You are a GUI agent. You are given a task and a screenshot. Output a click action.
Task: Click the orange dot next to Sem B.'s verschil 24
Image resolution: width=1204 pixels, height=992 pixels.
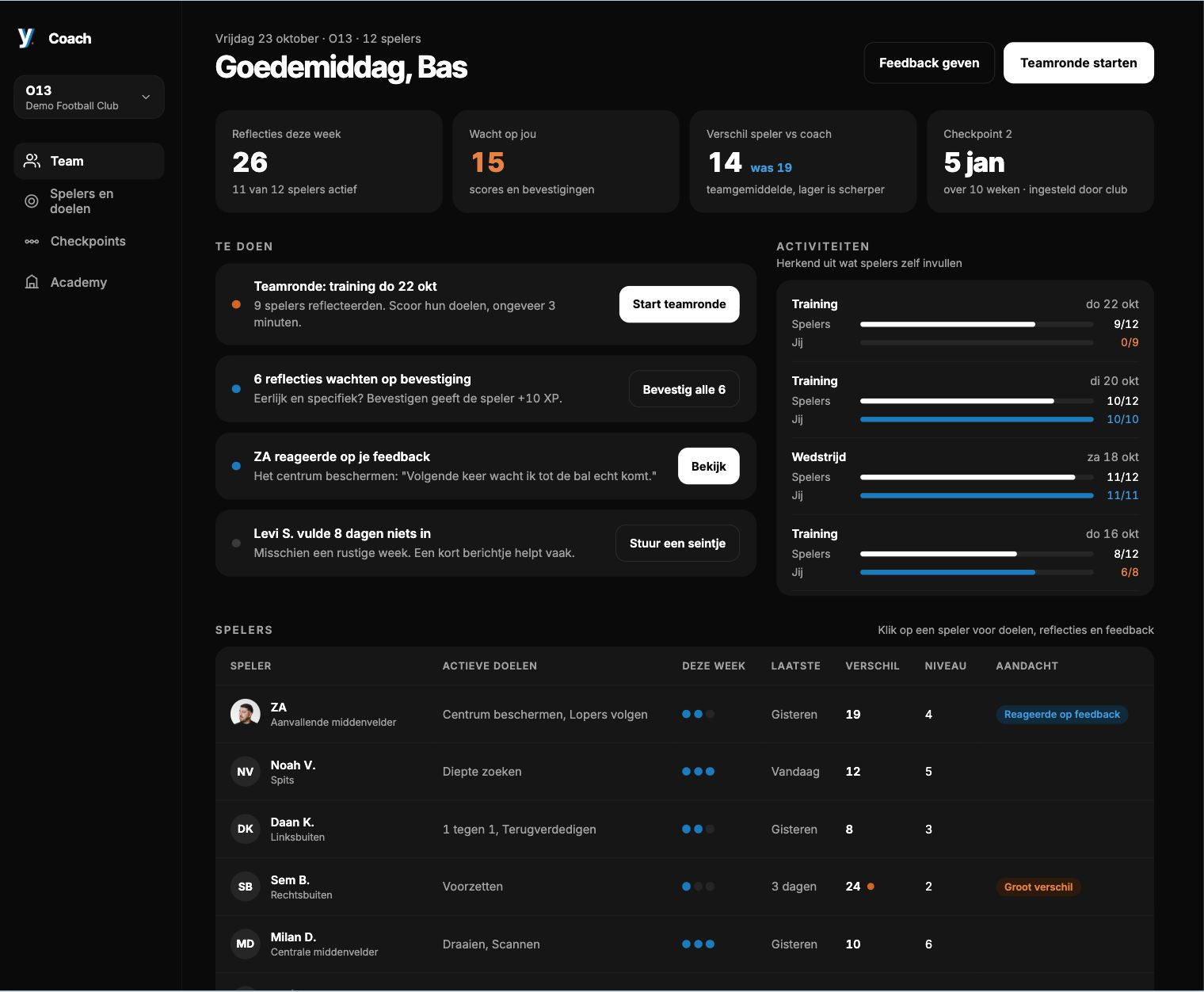pos(871,887)
